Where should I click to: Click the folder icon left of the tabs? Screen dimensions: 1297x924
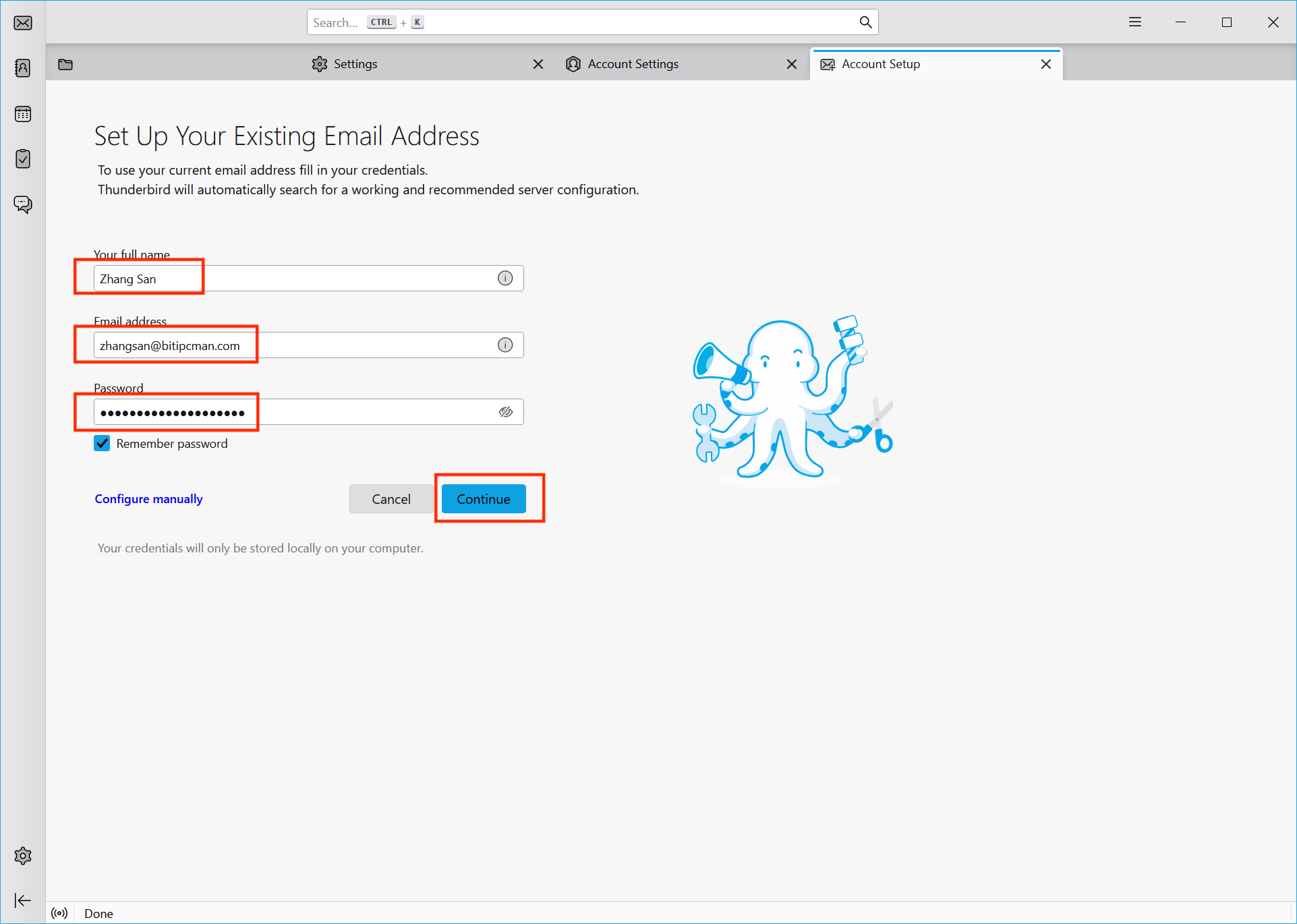click(x=65, y=65)
